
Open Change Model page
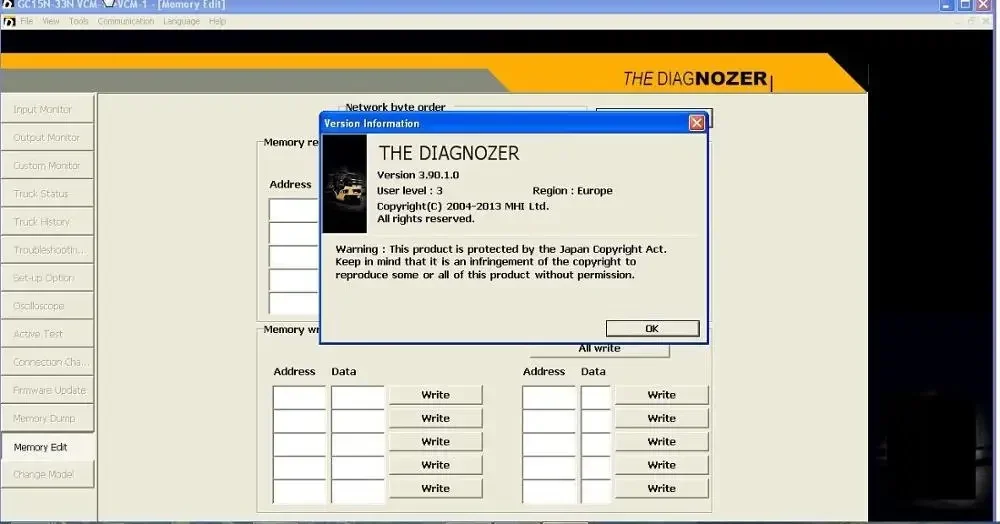click(x=48, y=474)
